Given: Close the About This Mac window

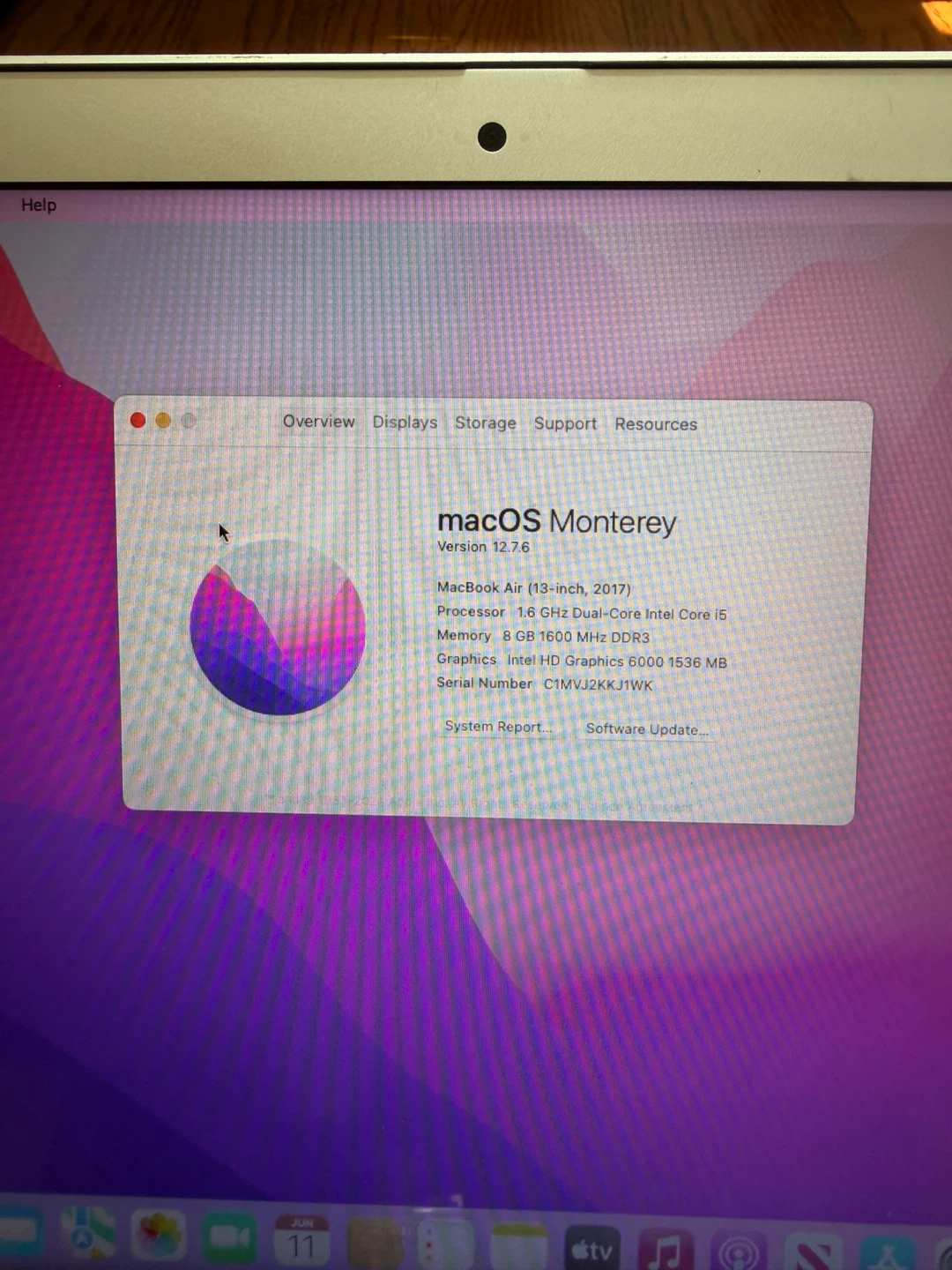Looking at the screenshot, I should [x=138, y=420].
